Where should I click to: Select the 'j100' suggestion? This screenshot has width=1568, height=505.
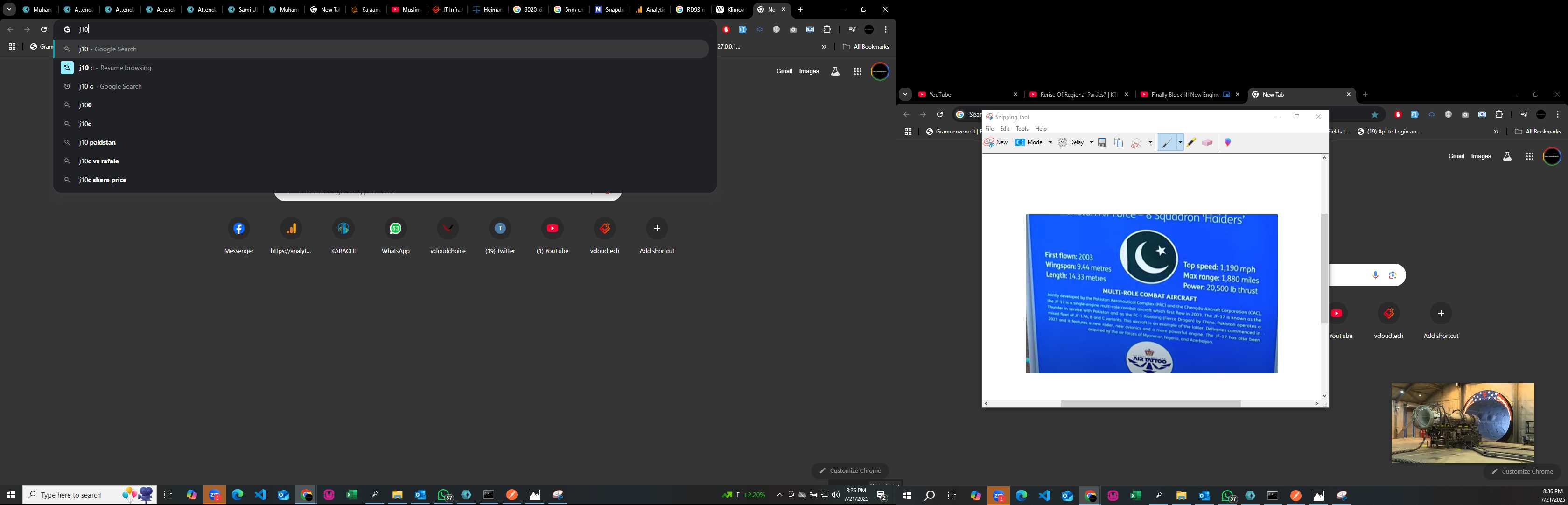click(x=382, y=105)
